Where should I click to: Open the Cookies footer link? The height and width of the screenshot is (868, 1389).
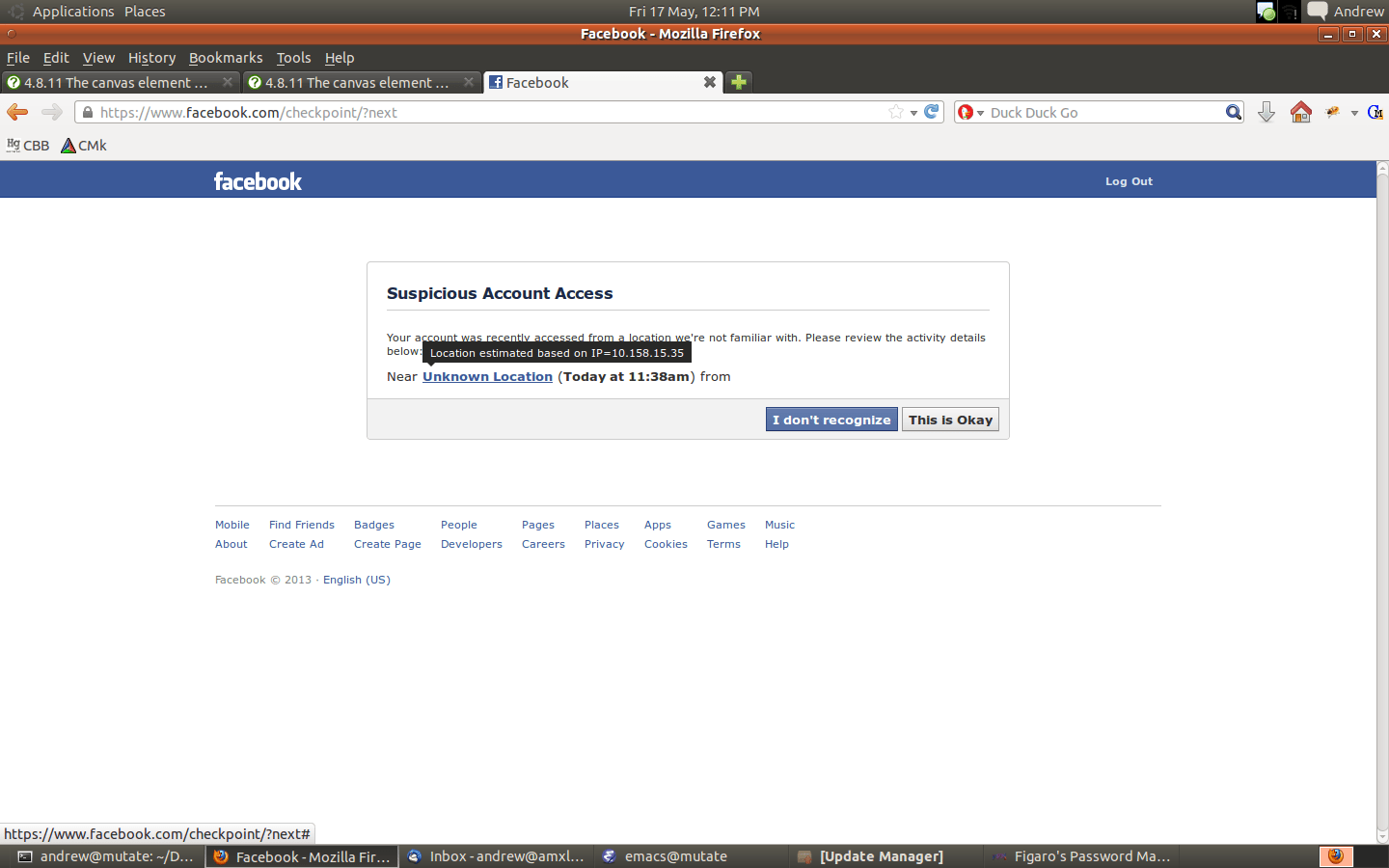coord(666,544)
